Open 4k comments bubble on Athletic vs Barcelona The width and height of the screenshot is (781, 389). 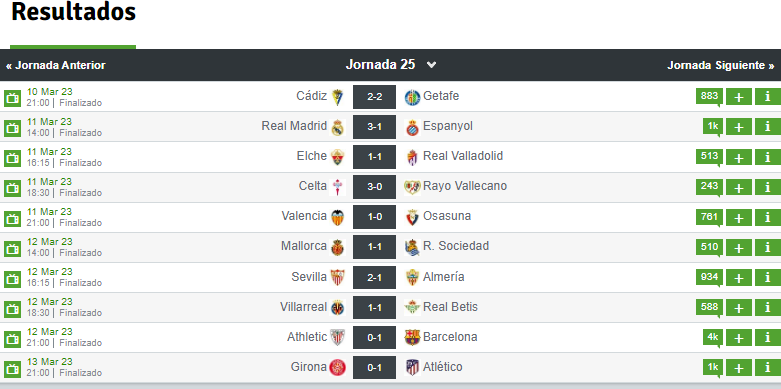point(713,338)
